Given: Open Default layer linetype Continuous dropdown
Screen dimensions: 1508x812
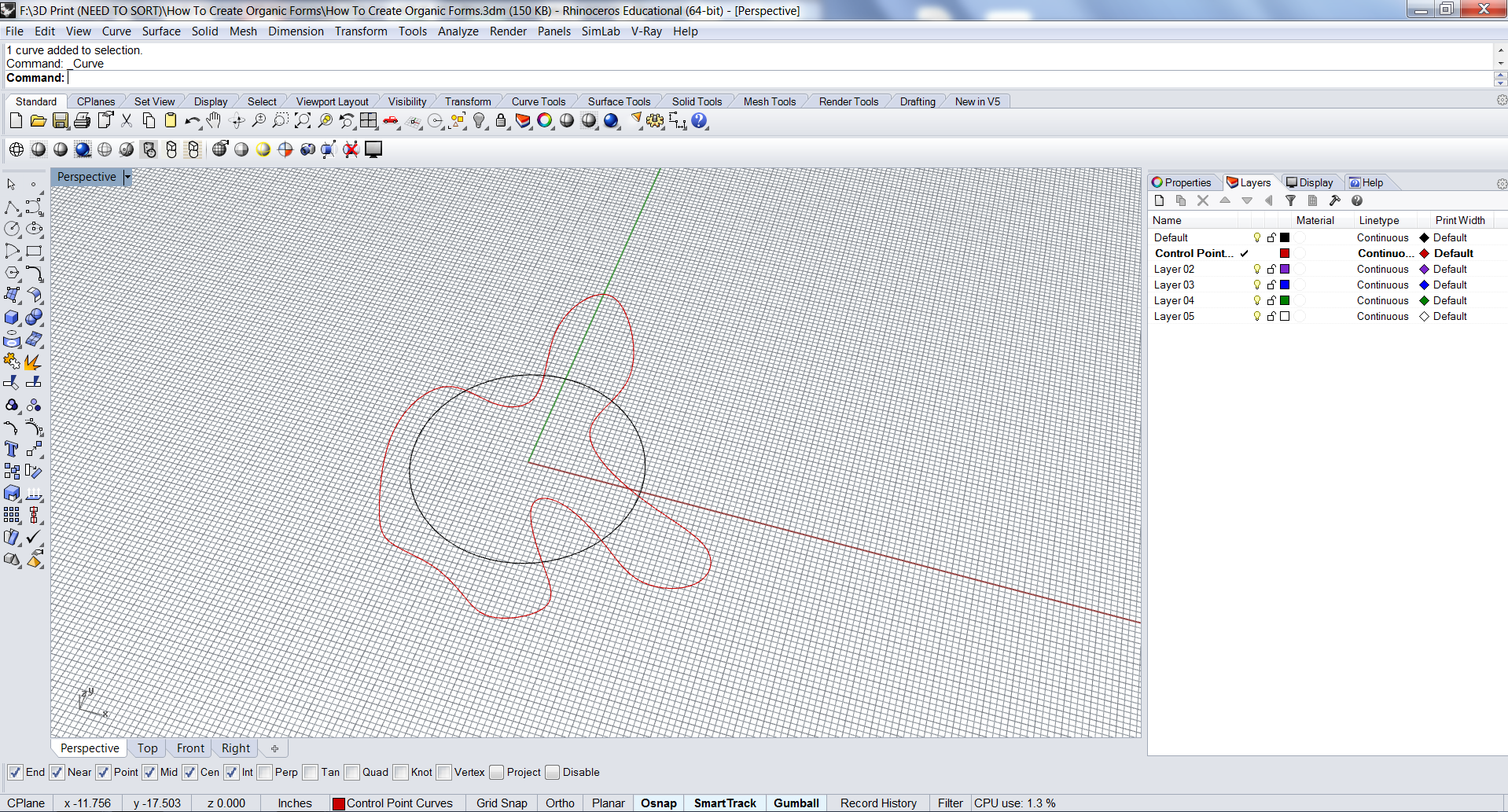Looking at the screenshot, I should (x=1382, y=237).
